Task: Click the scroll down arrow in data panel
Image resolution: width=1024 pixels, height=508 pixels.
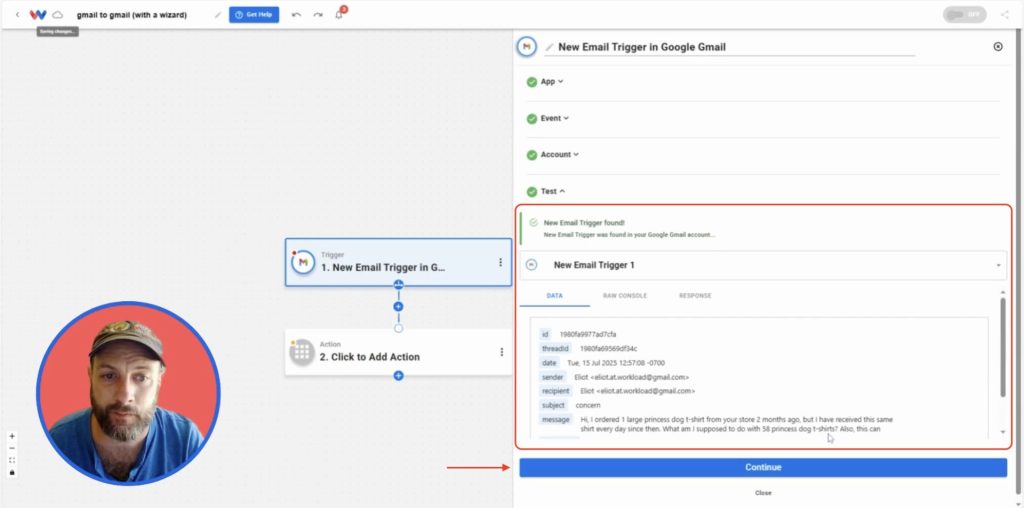Action: (1003, 432)
